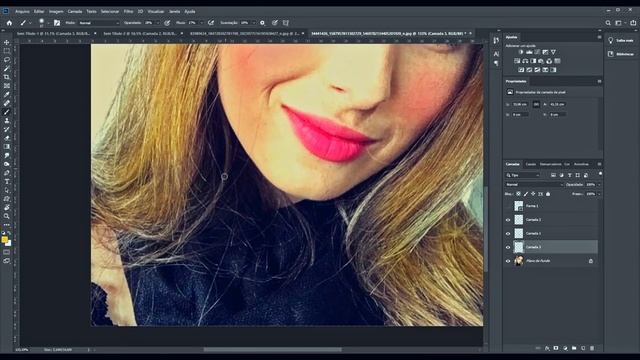Click the delete layer trash icon
The height and width of the screenshot is (360, 640).
[x=592, y=348]
